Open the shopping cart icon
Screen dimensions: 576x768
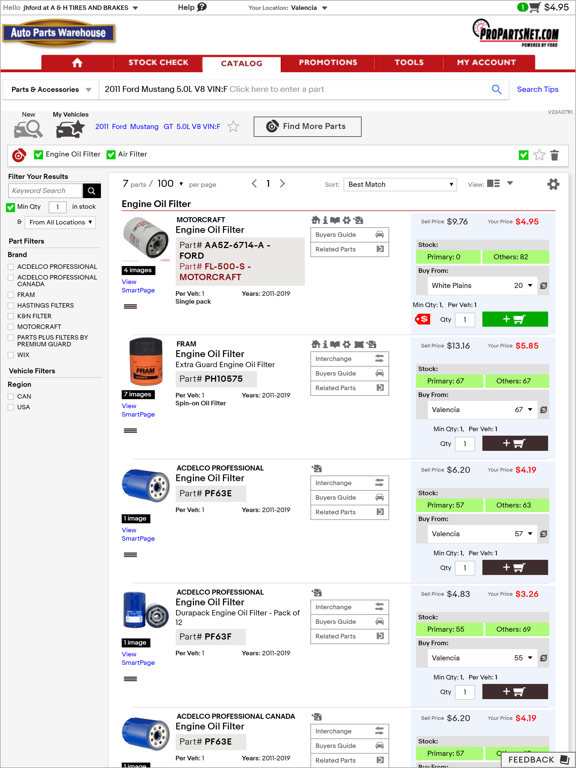535,7
